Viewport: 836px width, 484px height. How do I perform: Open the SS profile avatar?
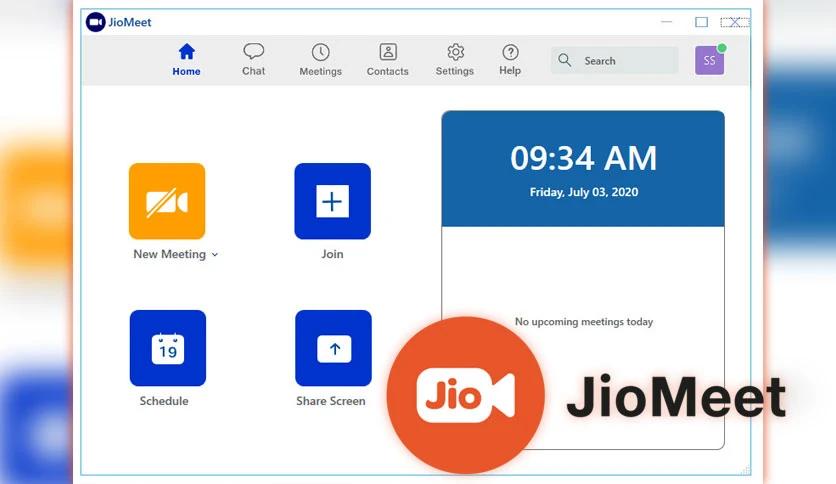pyautogui.click(x=710, y=60)
